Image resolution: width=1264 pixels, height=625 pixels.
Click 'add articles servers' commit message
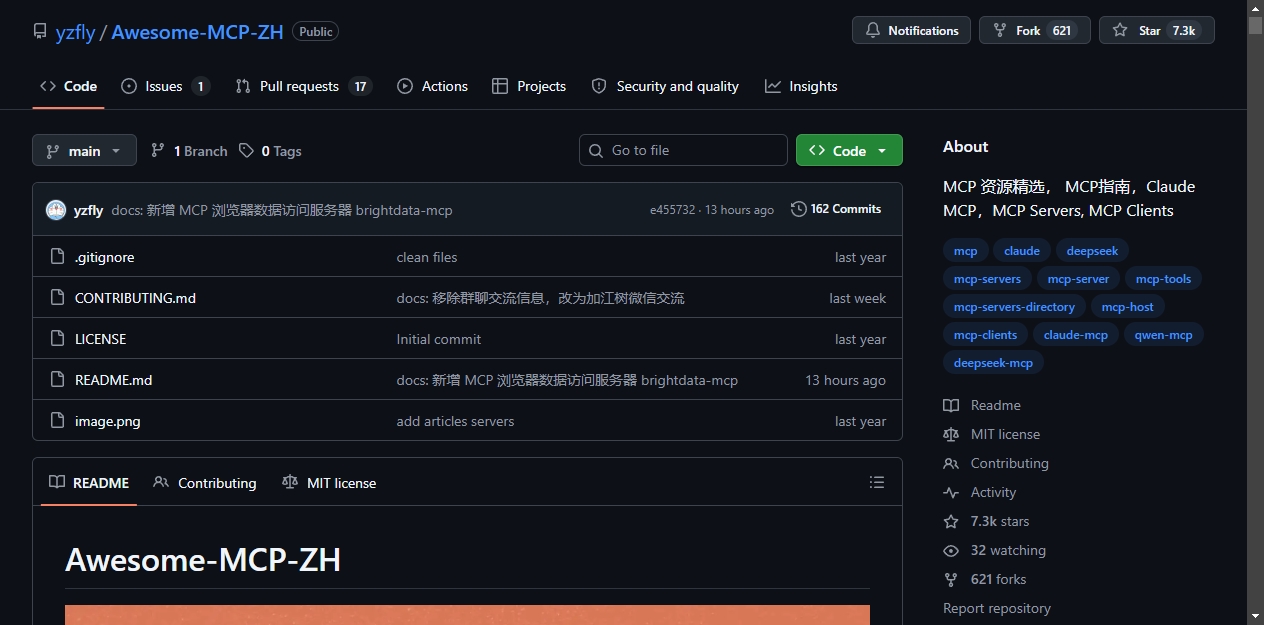455,421
